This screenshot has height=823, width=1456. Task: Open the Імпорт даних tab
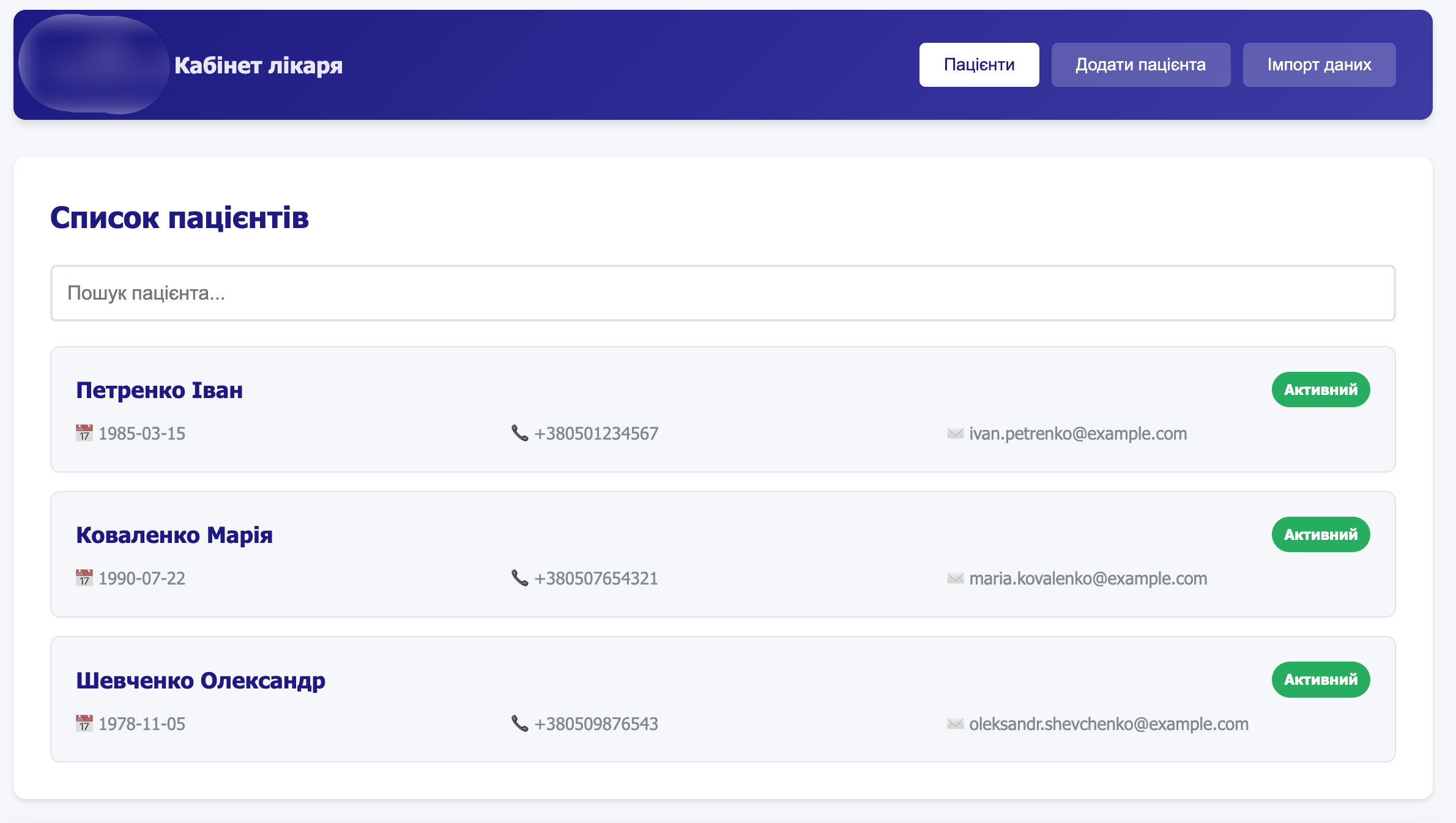click(x=1319, y=65)
